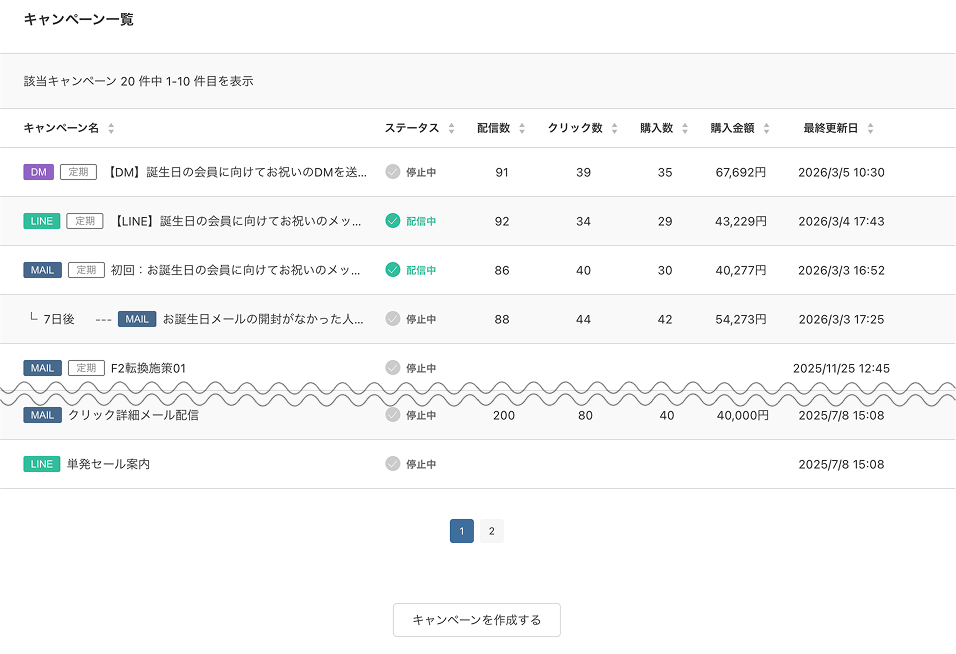956x654 pixels.
Task: Toggle the 停止中 status of 単発セール案内
Action: [393, 464]
